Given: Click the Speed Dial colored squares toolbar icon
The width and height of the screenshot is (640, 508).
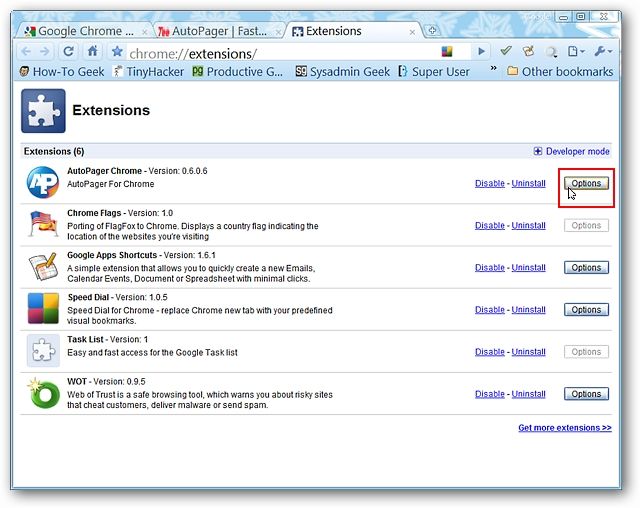Looking at the screenshot, I should (447, 52).
